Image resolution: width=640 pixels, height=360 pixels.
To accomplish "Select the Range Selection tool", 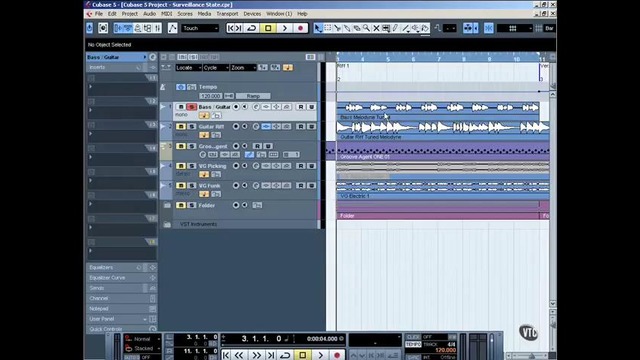I will 328,28.
